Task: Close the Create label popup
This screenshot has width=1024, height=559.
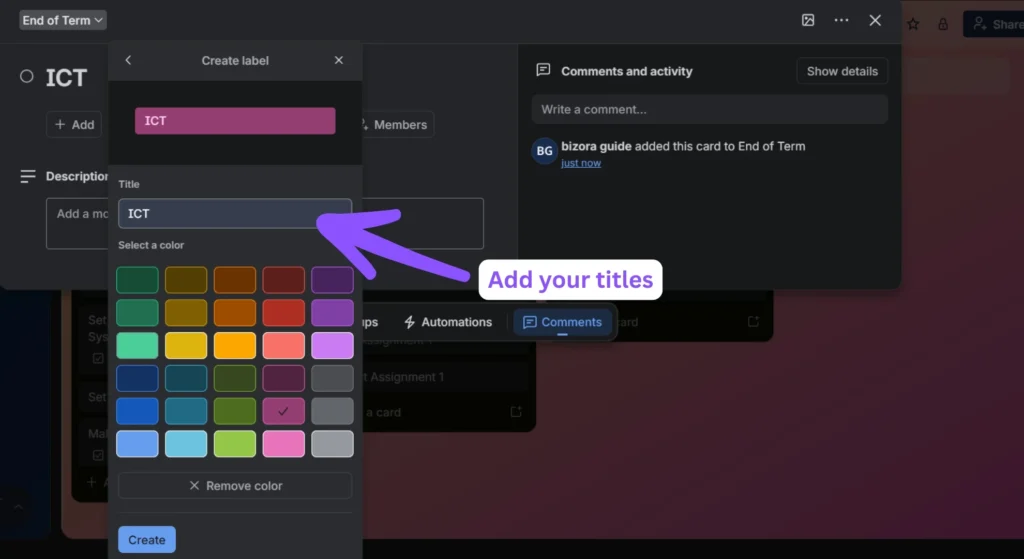Action: (x=338, y=60)
